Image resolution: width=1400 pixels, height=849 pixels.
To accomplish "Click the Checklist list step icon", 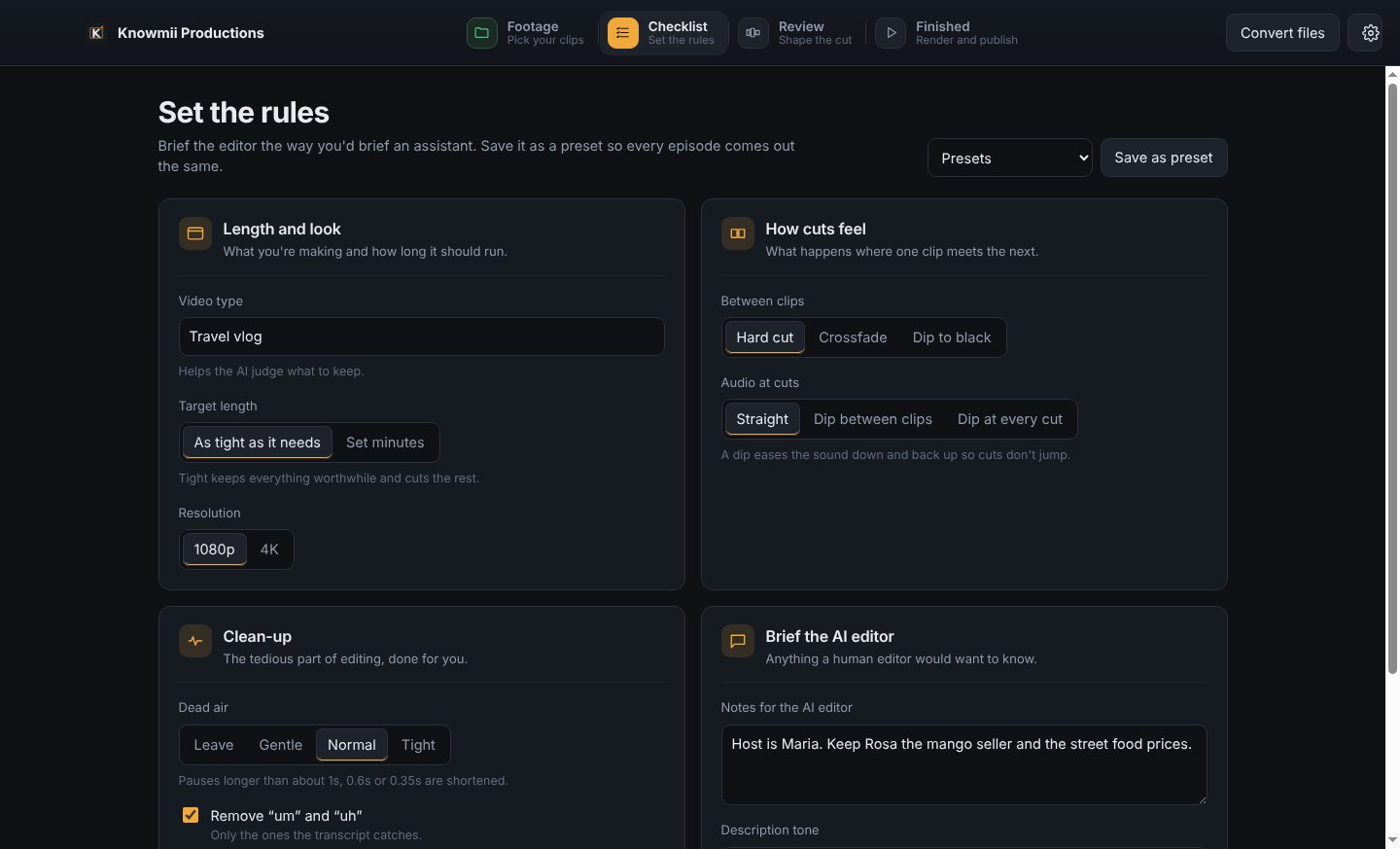I will tap(623, 33).
